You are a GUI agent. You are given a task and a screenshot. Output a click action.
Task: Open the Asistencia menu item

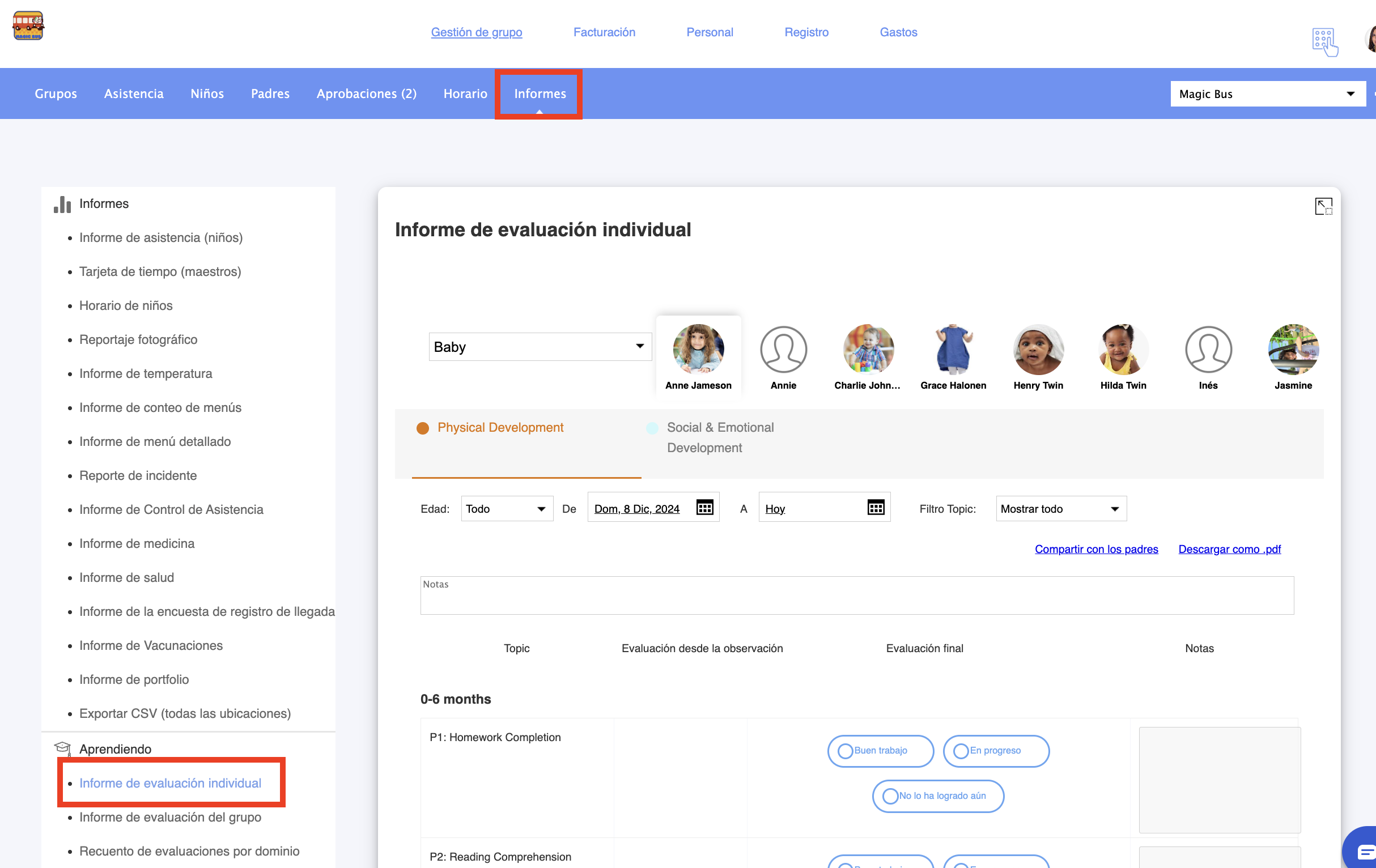tap(134, 93)
